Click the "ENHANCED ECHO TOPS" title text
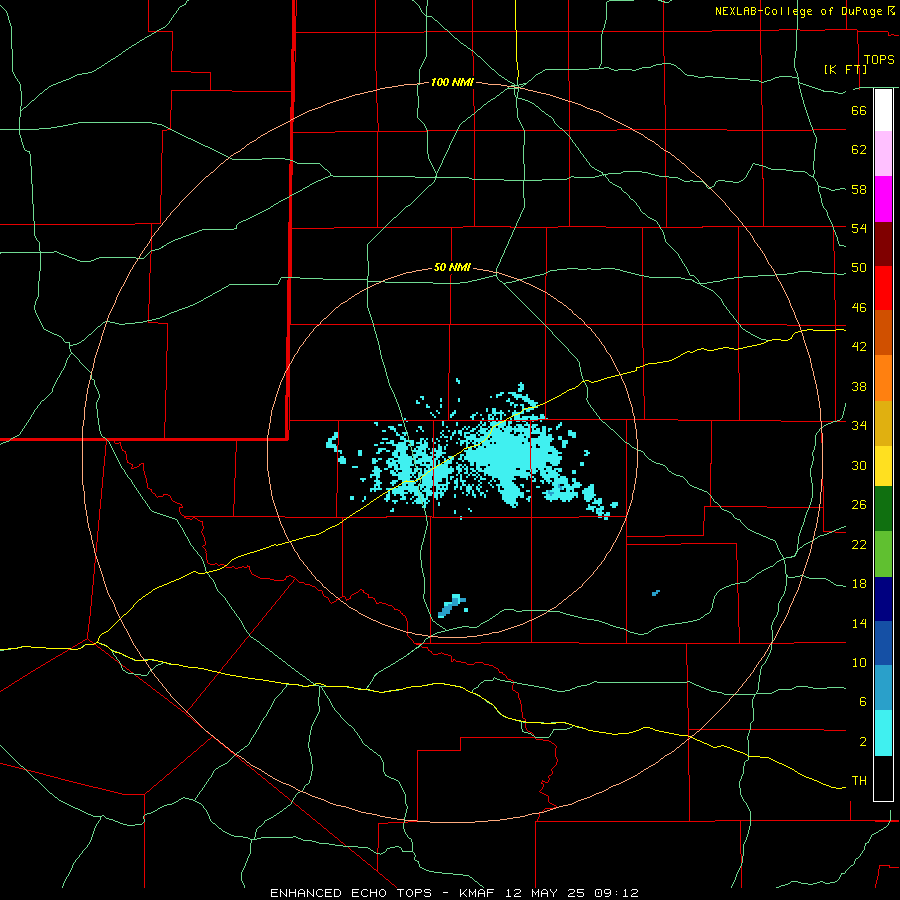The height and width of the screenshot is (900, 900). pos(351,893)
